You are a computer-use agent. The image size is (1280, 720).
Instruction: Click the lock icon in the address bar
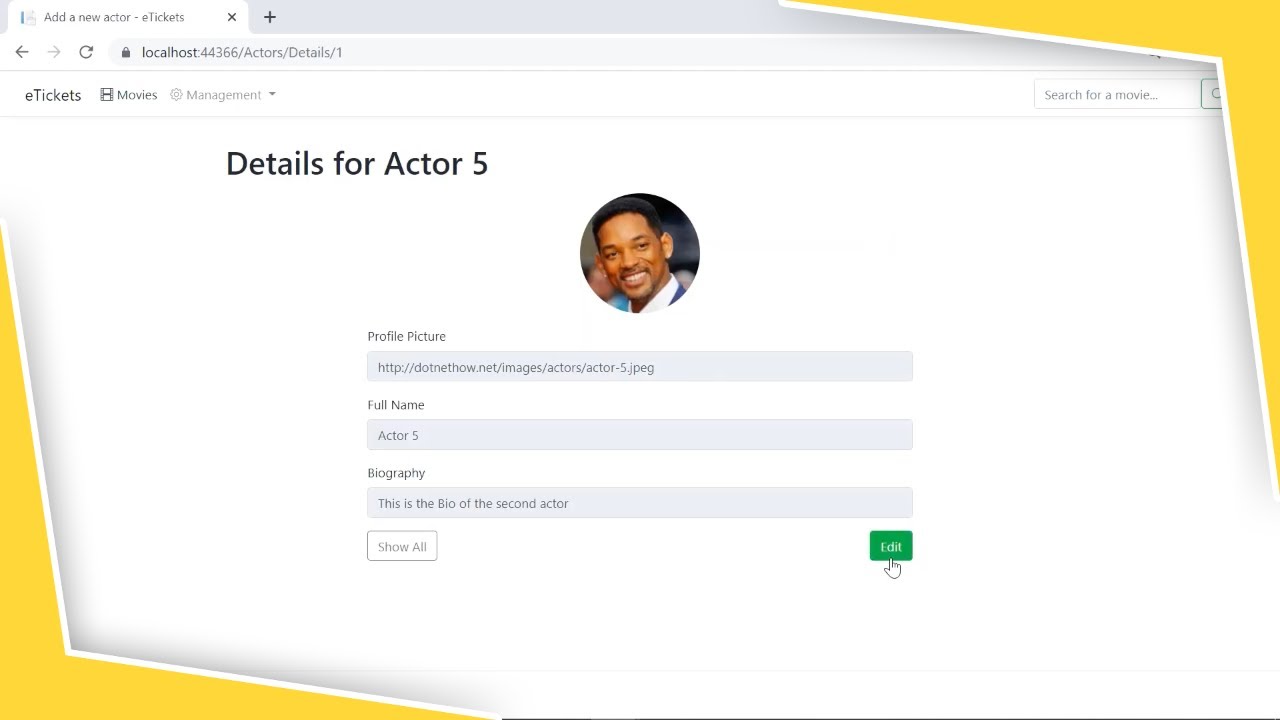pos(126,52)
